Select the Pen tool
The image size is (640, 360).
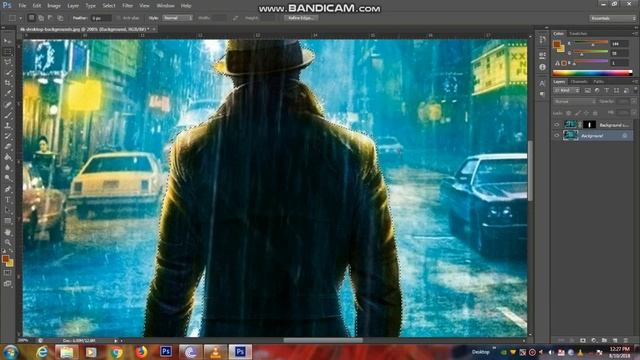point(7,189)
